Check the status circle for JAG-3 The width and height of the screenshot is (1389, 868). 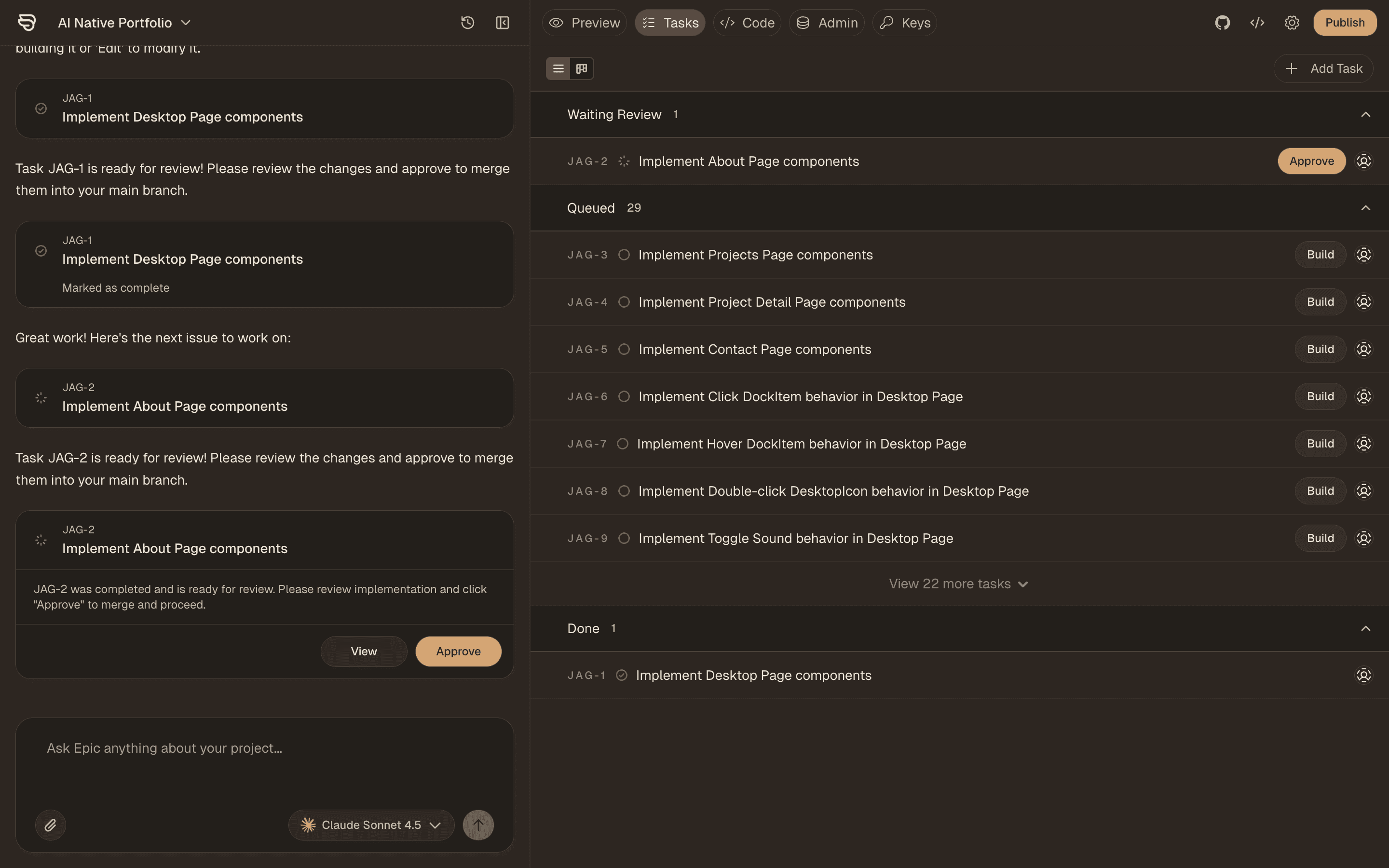(x=624, y=254)
